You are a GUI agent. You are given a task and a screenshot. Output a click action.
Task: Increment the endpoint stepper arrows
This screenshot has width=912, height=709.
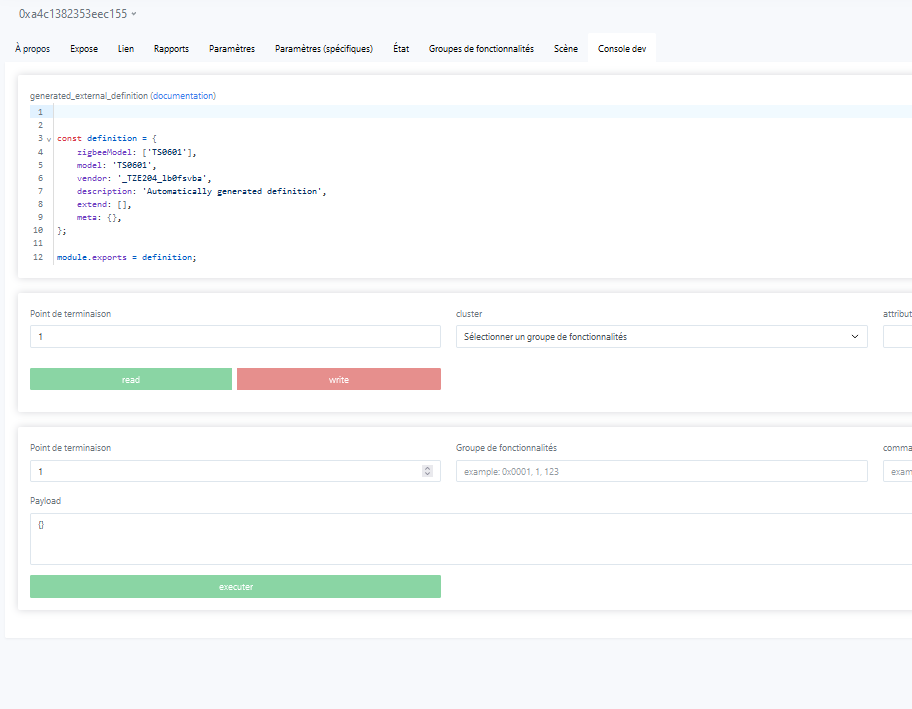[428, 468]
